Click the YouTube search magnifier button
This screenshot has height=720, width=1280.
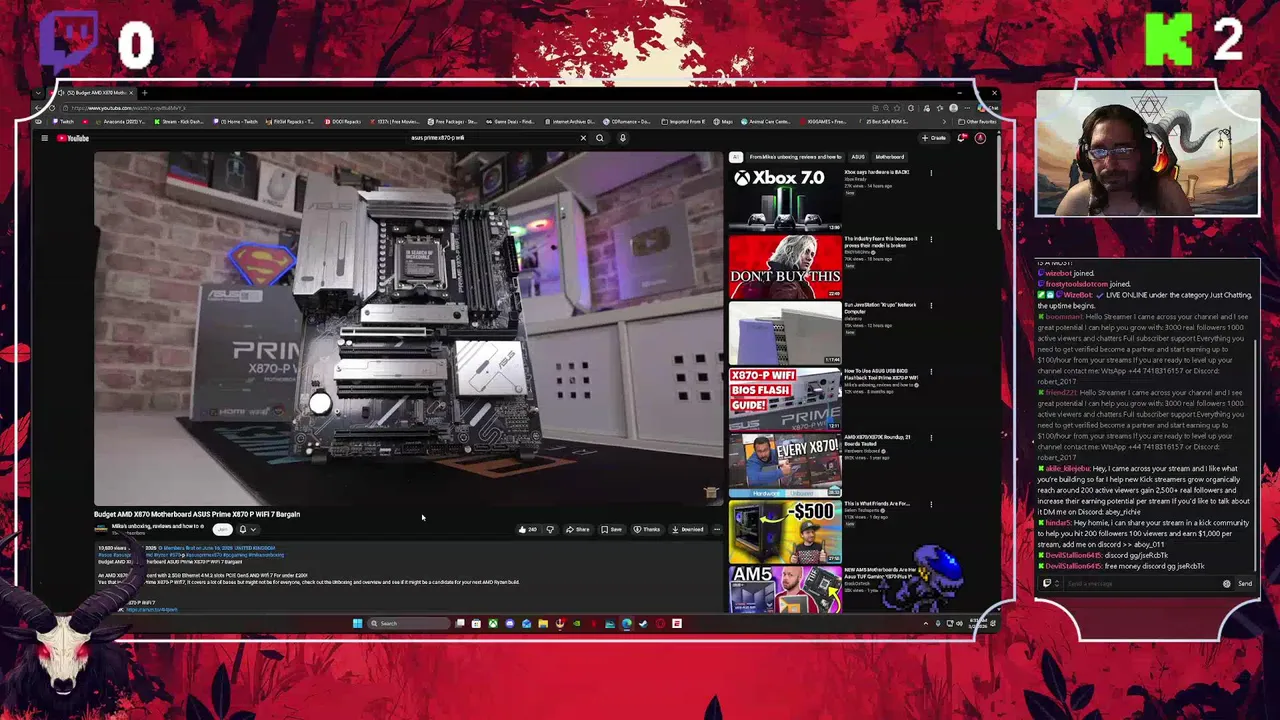(600, 138)
